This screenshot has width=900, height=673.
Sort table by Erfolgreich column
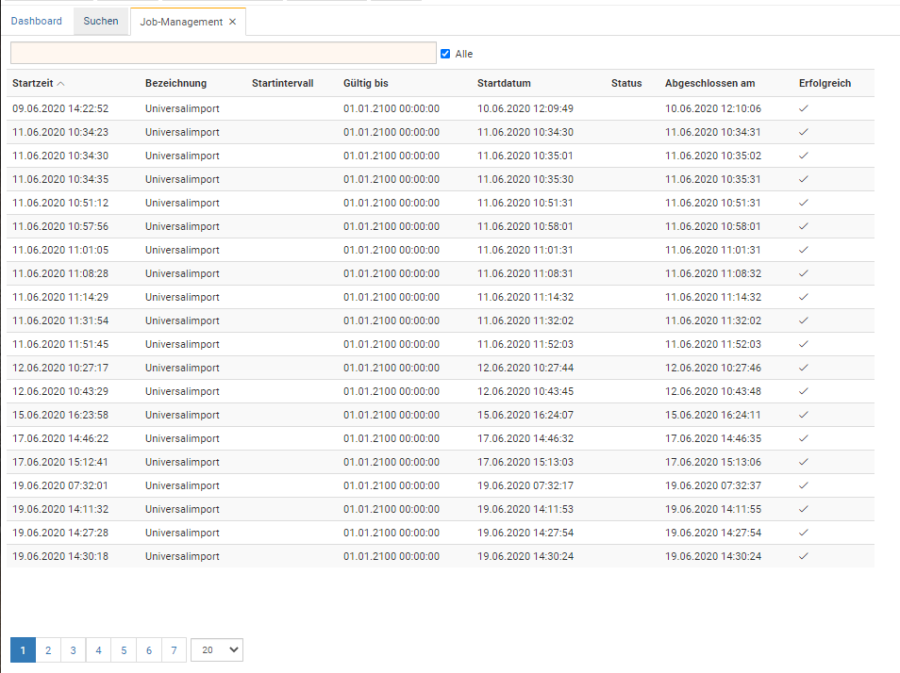825,83
